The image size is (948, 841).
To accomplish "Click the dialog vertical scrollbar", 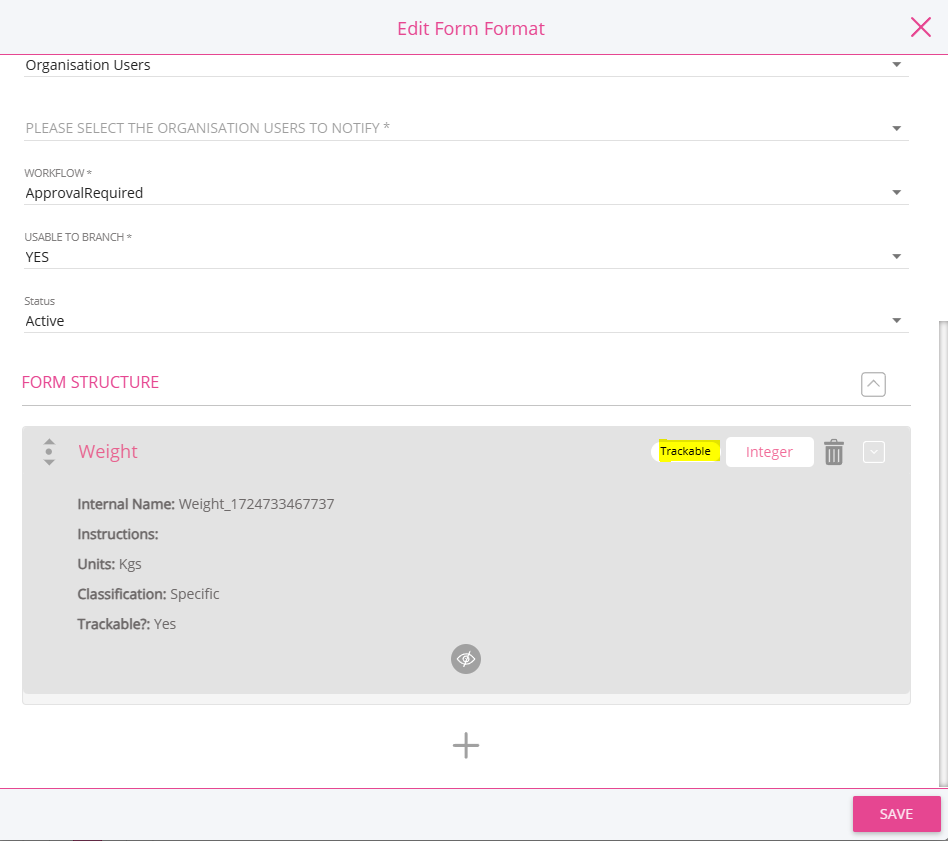I will [943, 553].
